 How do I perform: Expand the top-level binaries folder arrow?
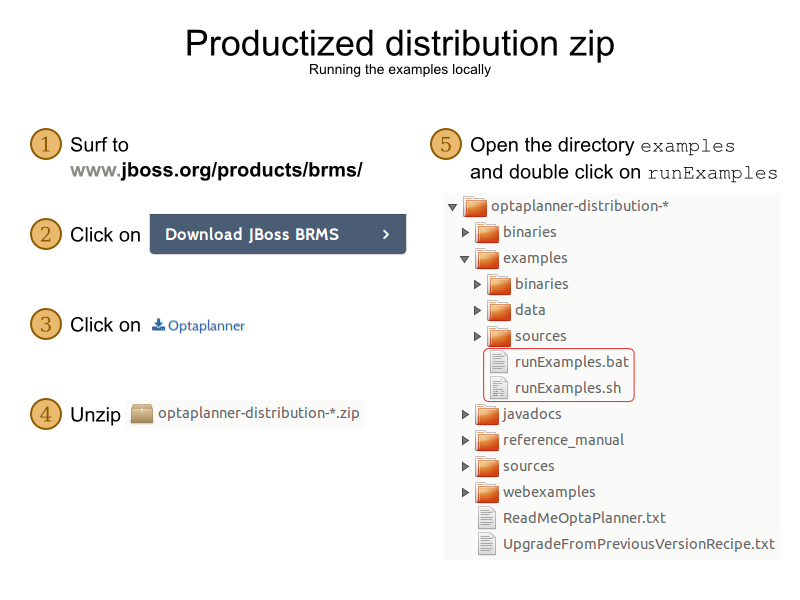point(465,233)
